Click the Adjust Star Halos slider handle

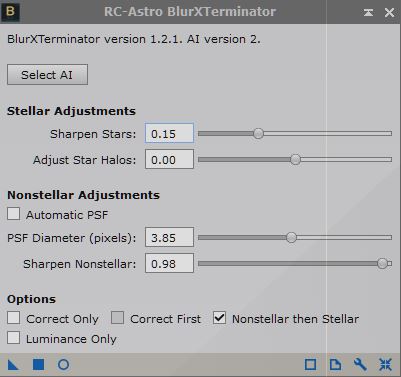[295, 160]
